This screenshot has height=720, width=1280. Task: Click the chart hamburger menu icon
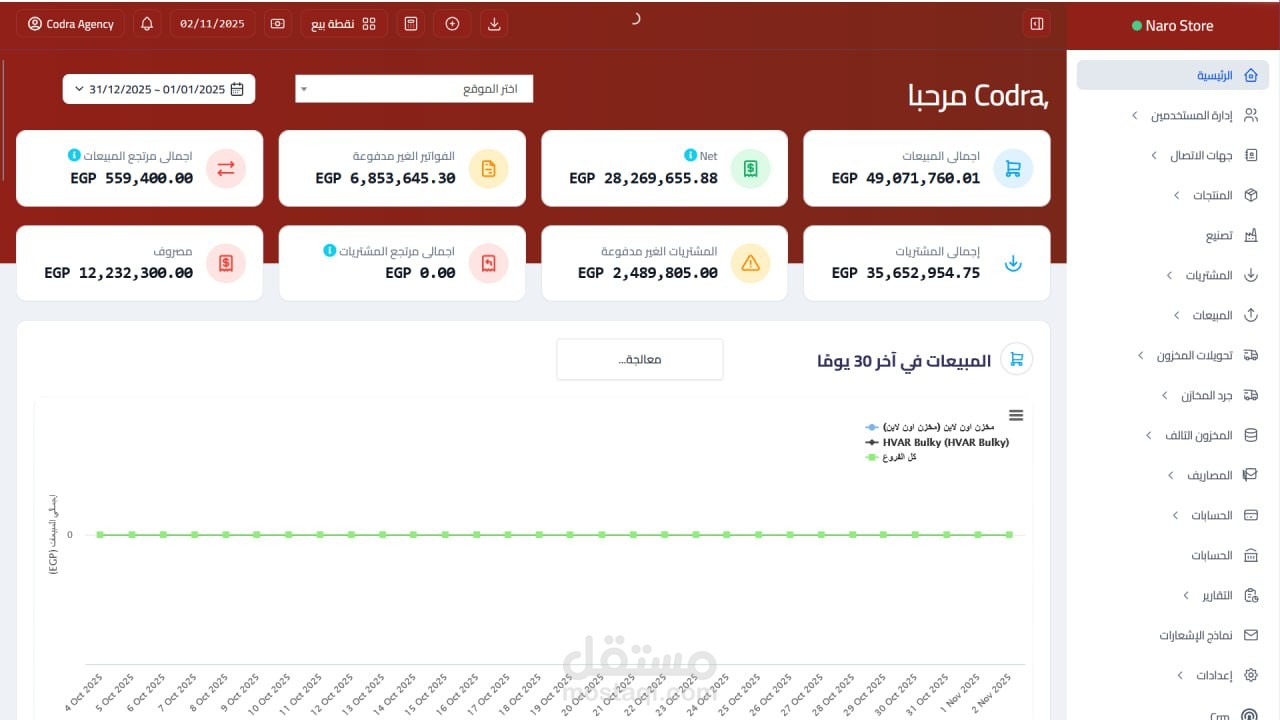(1016, 415)
